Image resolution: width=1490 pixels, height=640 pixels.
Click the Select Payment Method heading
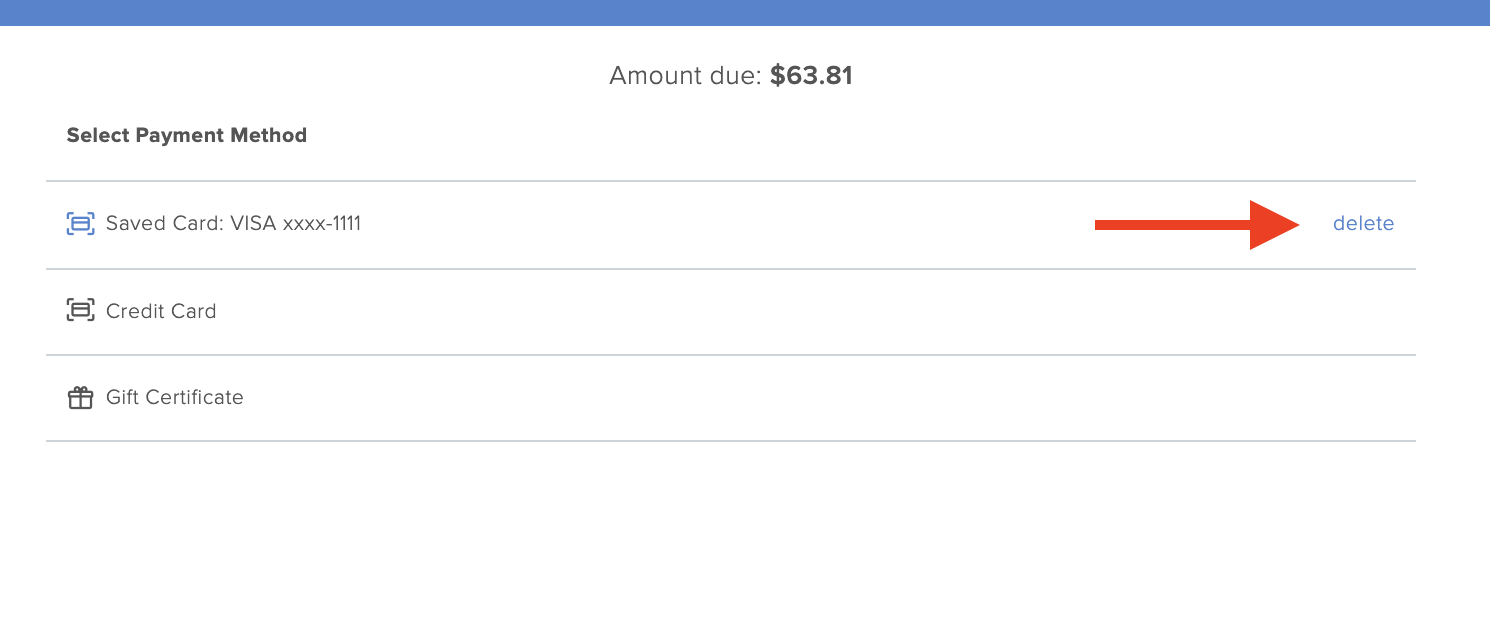pyautogui.click(x=187, y=135)
